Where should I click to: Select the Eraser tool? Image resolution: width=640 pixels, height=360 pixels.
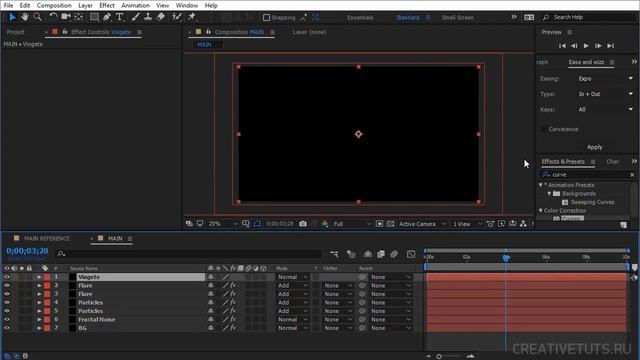[161, 17]
